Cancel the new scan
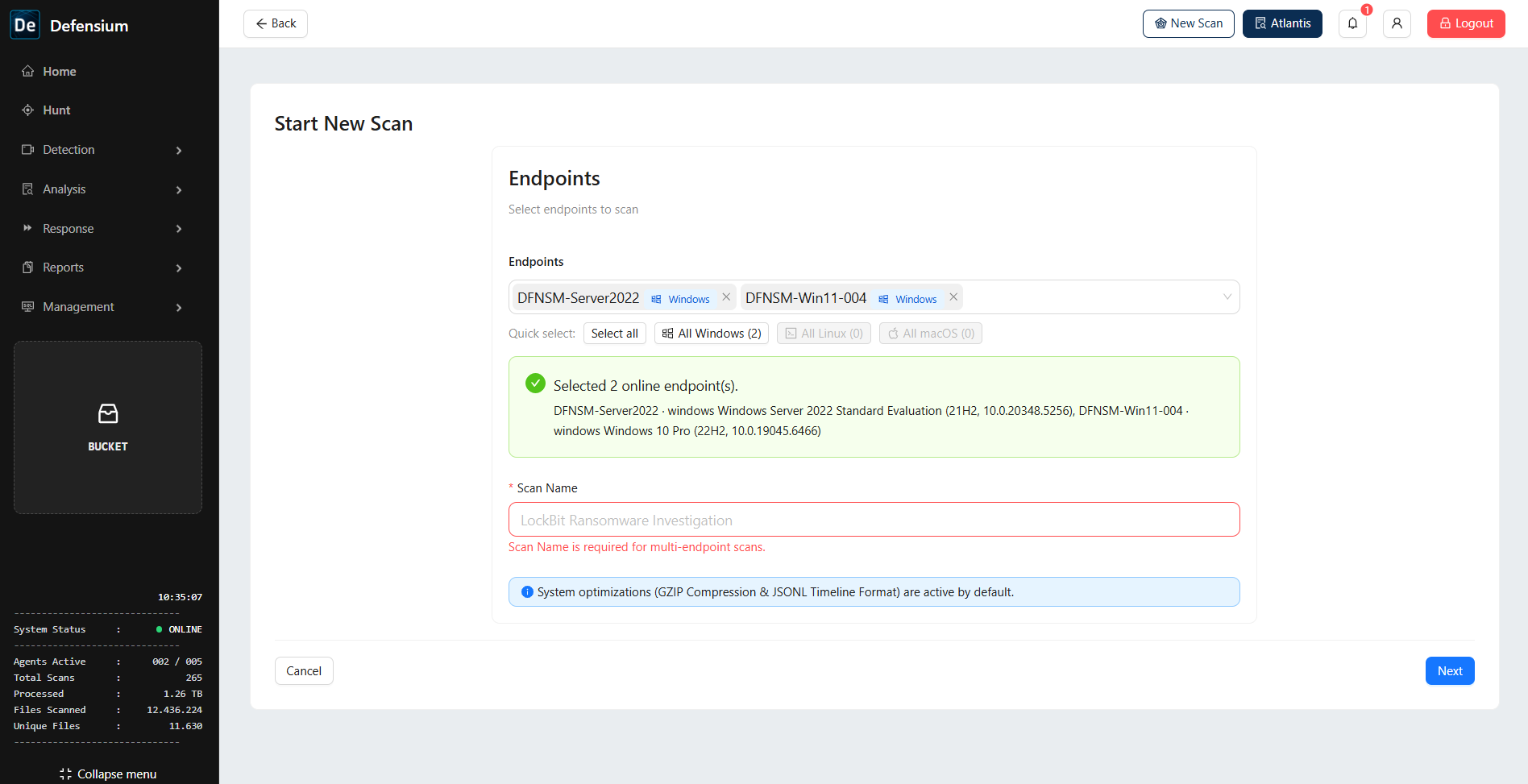Viewport: 1528px width, 784px height. 304,671
